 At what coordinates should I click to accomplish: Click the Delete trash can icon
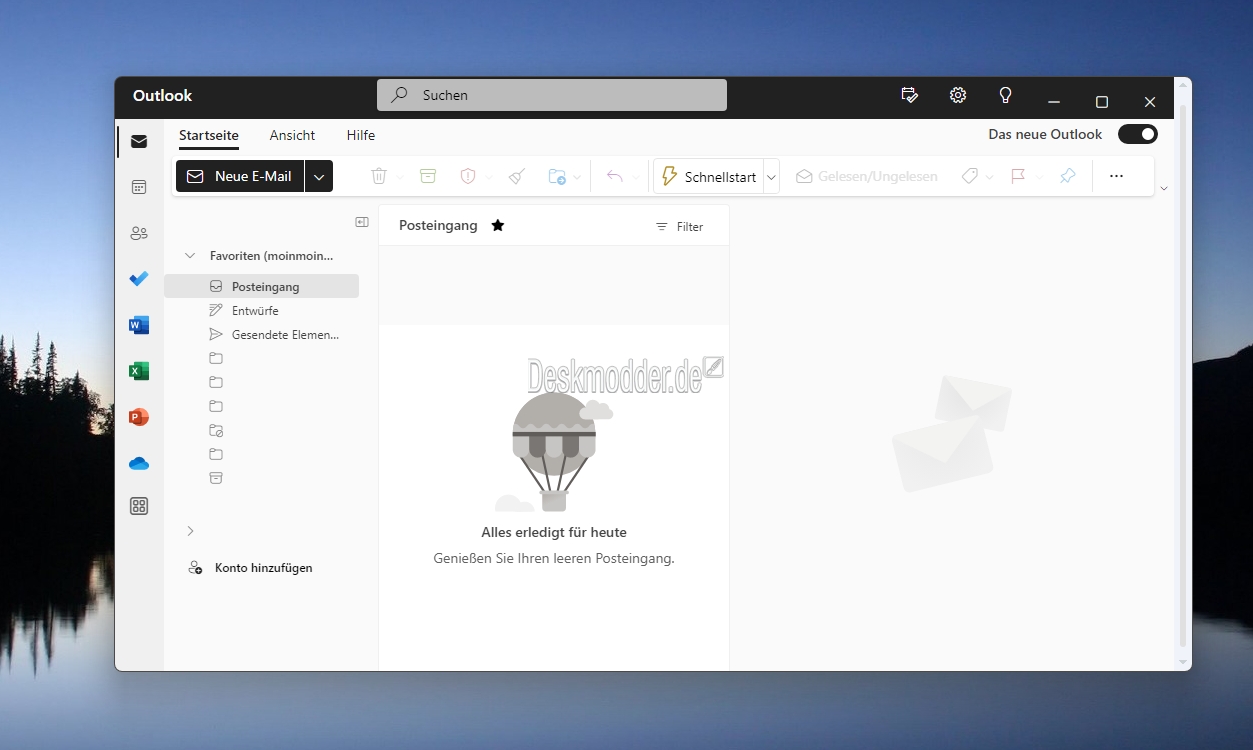[379, 176]
